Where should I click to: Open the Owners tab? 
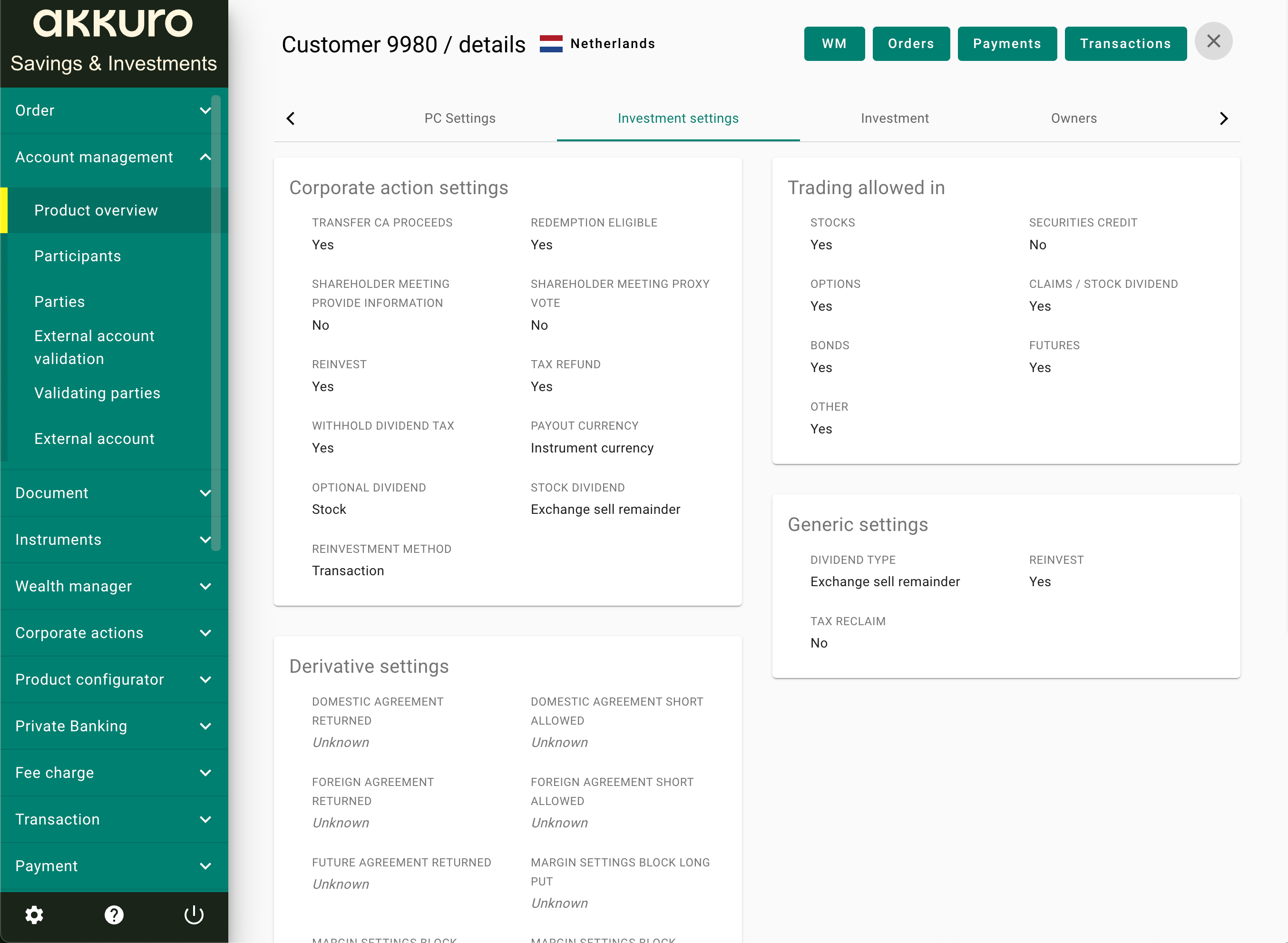[1073, 118]
